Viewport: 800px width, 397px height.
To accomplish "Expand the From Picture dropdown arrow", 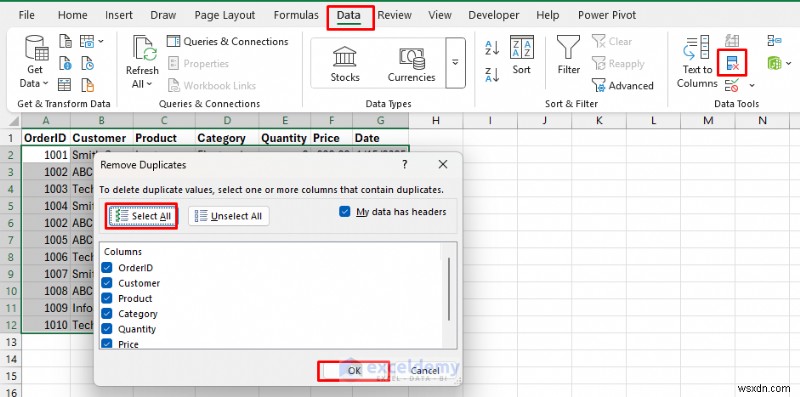I will [x=101, y=41].
